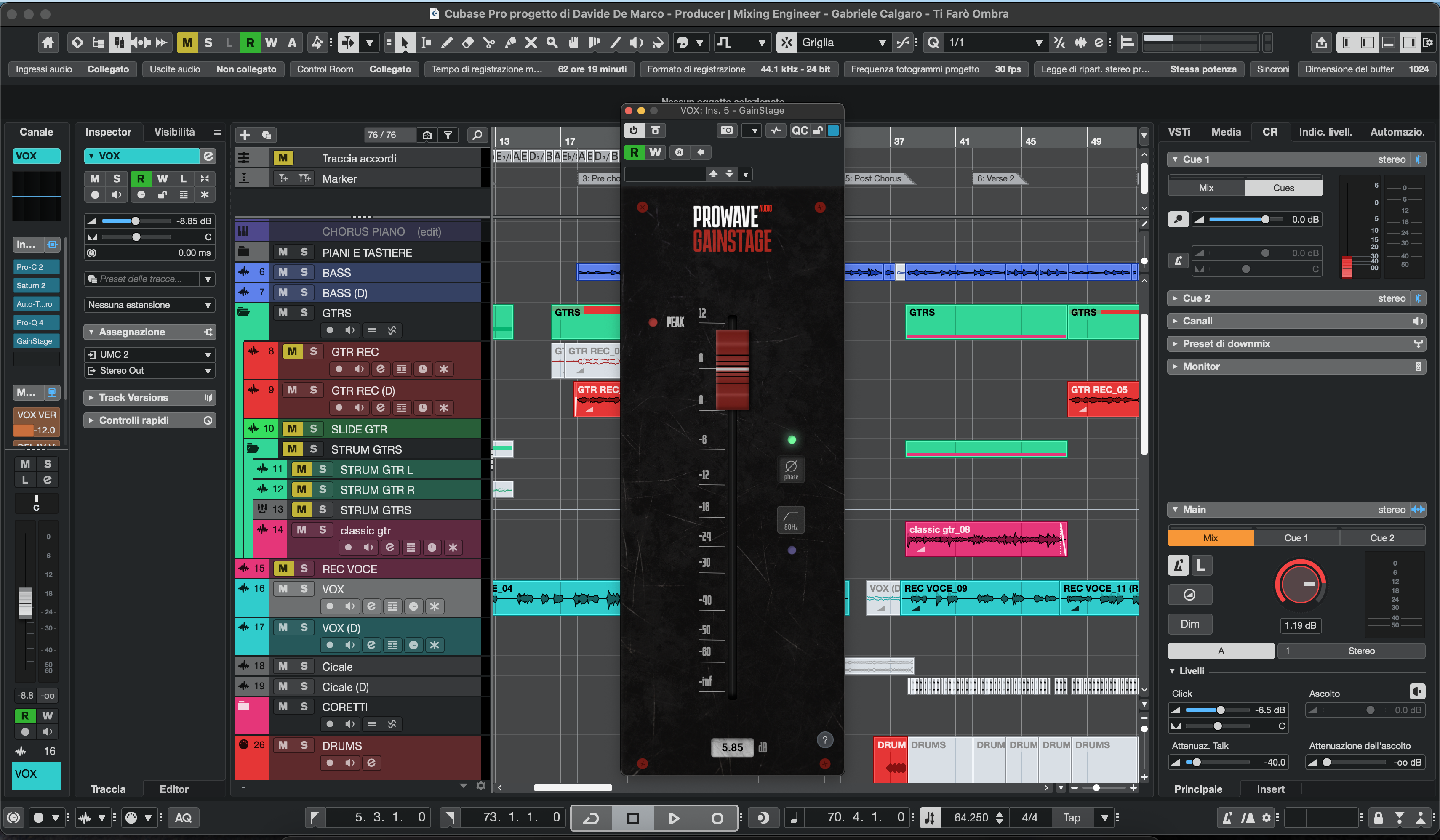Switch to the VSTi tab
Viewport: 1440px width, 840px height.
[1179, 132]
